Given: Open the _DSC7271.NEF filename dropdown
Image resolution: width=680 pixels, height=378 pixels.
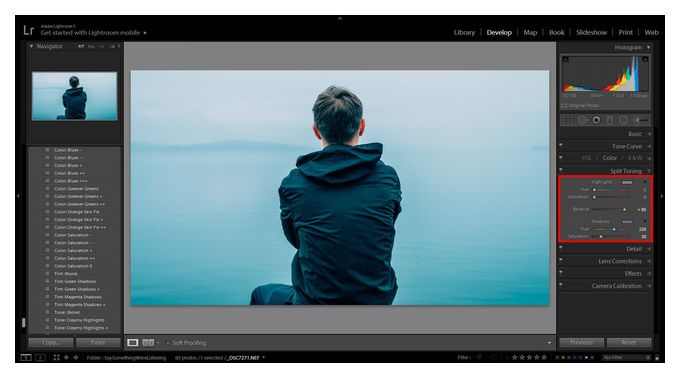Looking at the screenshot, I should click(264, 358).
